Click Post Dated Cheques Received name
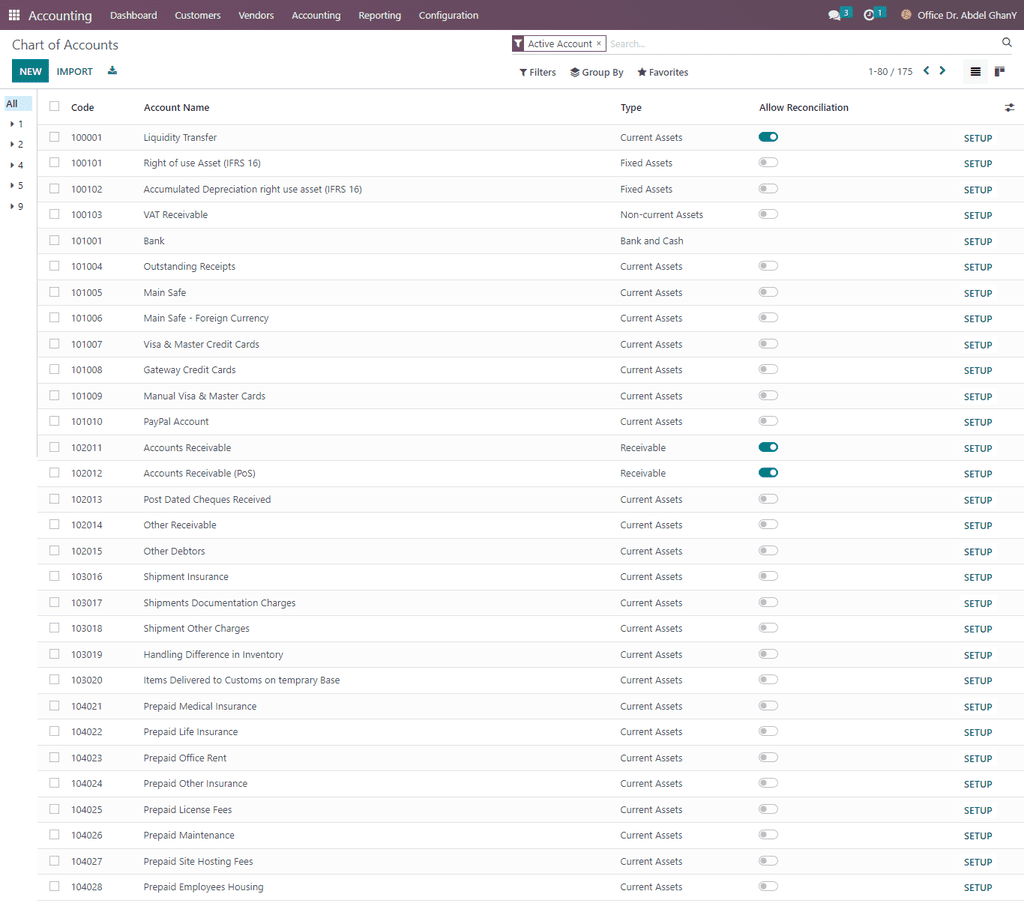Screen dimensions: 1024x903 click(x=207, y=499)
